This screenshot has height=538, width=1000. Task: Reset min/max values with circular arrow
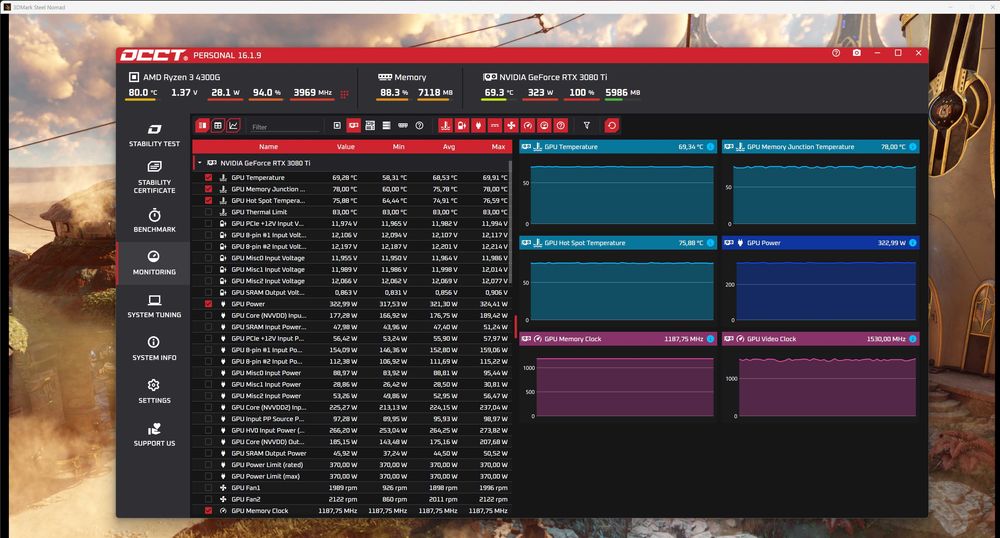point(612,126)
